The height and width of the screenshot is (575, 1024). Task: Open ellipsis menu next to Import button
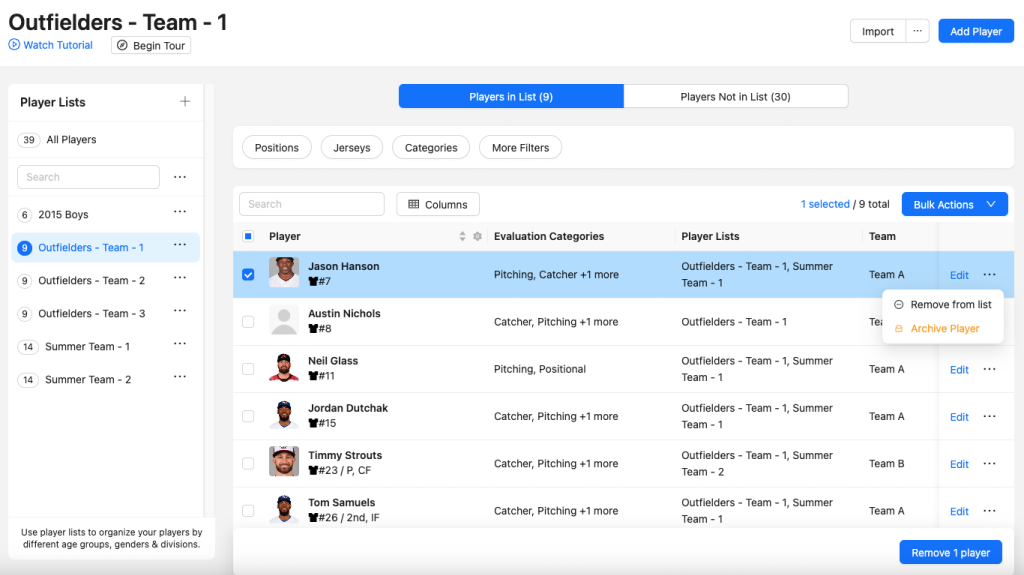click(x=918, y=31)
